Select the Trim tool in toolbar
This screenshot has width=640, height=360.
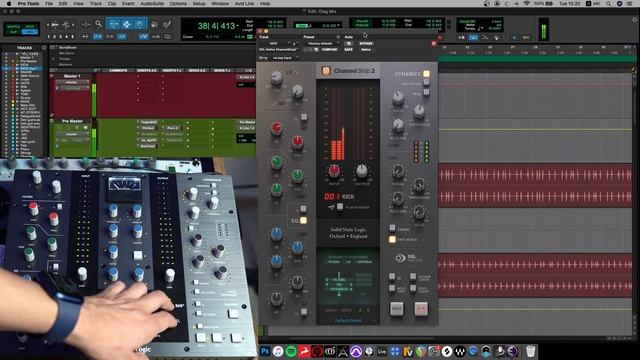click(113, 24)
